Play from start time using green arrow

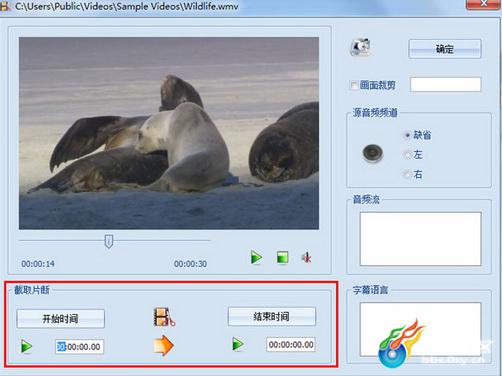point(26,346)
